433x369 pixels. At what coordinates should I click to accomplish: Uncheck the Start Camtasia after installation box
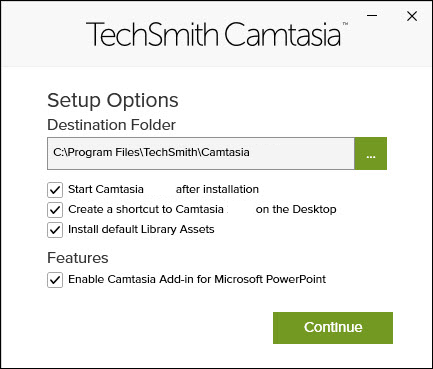click(x=55, y=190)
